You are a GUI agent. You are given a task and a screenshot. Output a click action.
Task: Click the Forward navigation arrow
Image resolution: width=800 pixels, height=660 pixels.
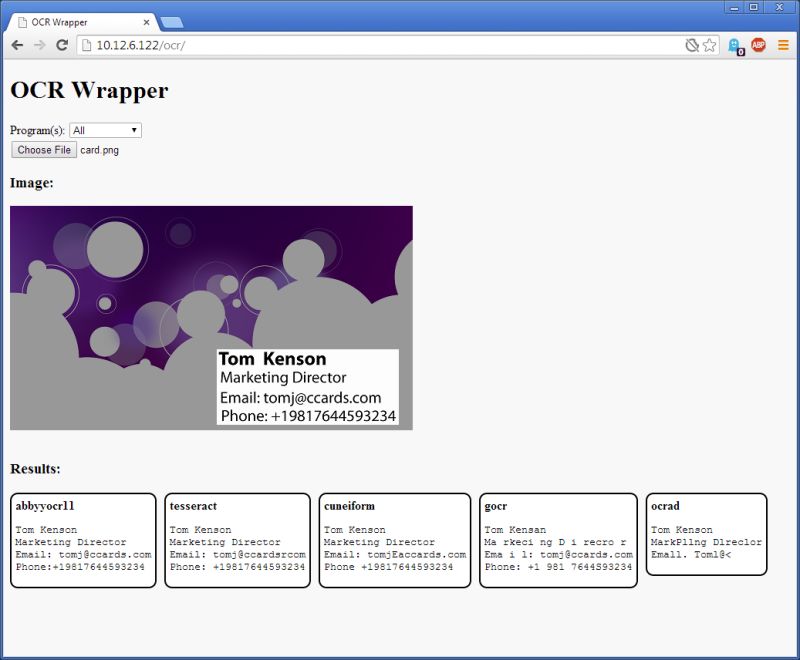[40, 44]
